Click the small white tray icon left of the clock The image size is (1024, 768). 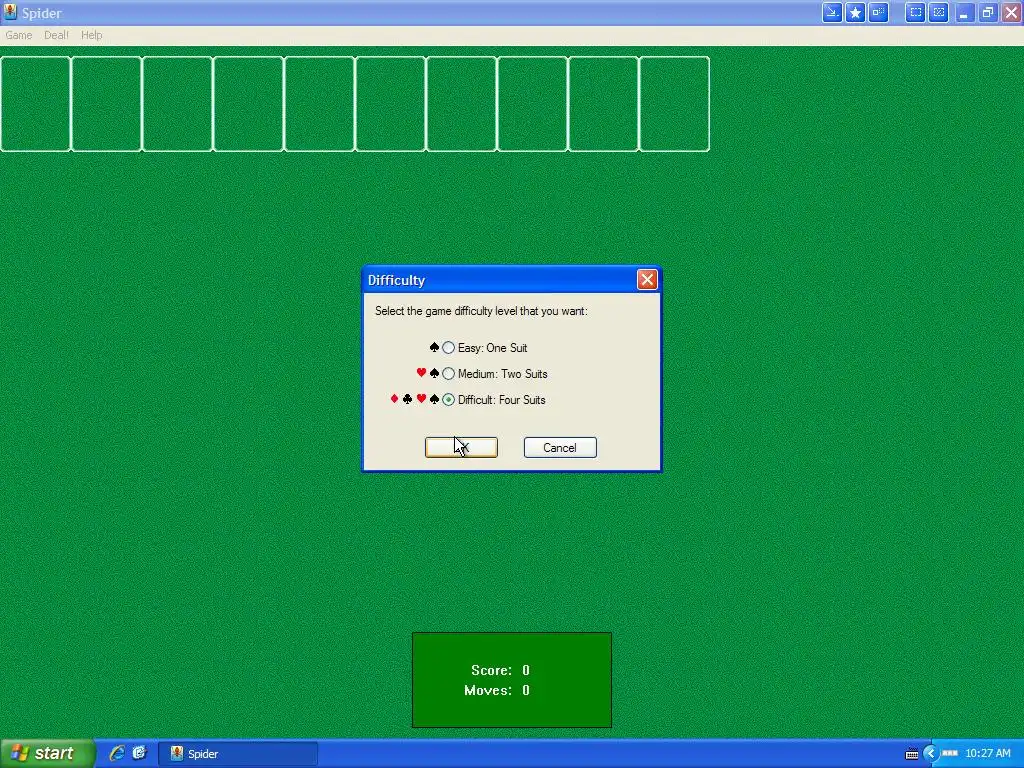950,754
